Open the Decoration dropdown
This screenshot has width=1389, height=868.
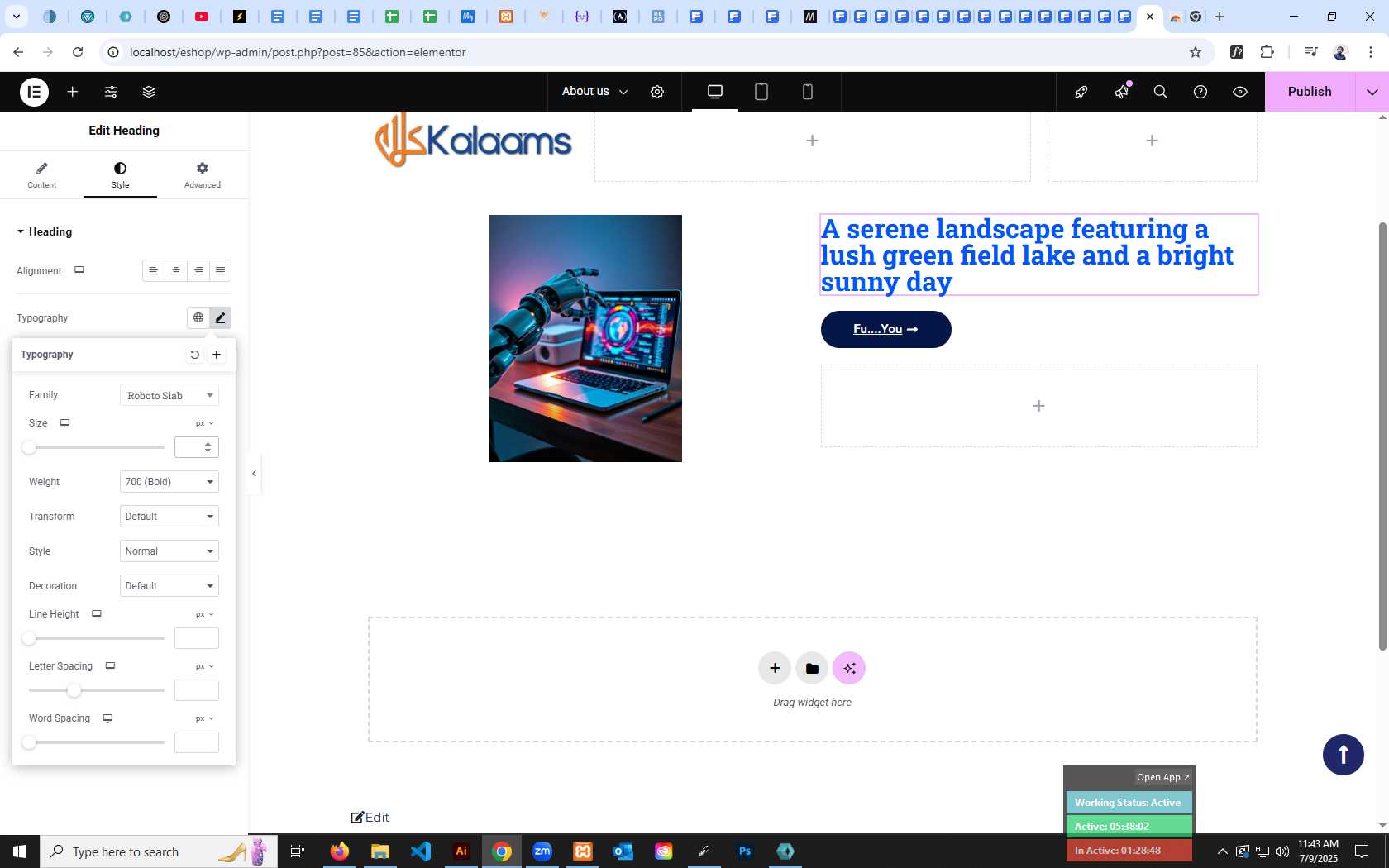coord(169,586)
